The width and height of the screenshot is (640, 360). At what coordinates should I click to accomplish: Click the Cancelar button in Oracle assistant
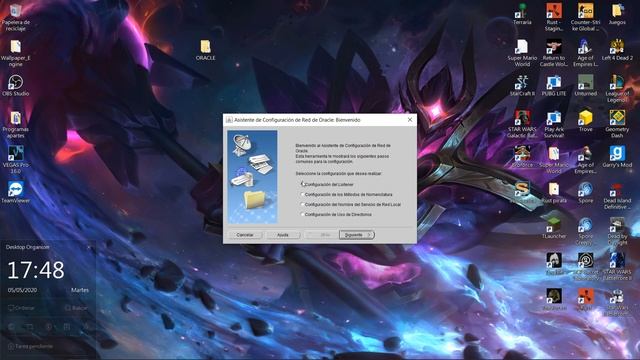coord(245,235)
